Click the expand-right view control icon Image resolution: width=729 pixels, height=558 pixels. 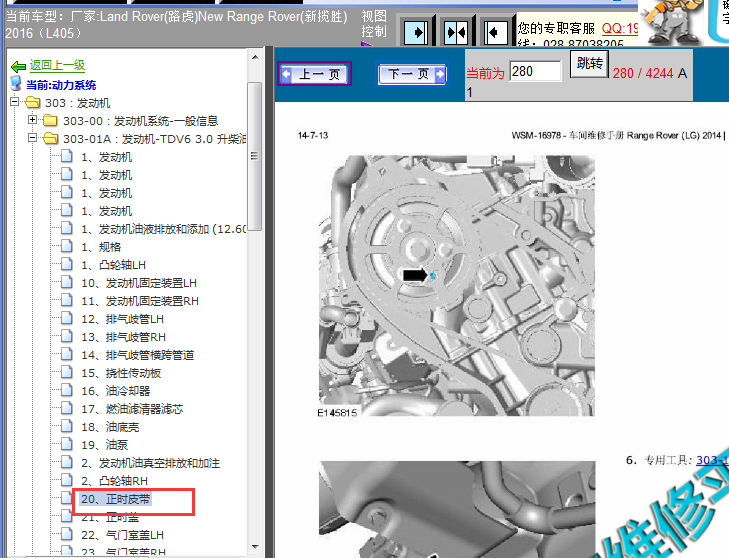pos(416,32)
